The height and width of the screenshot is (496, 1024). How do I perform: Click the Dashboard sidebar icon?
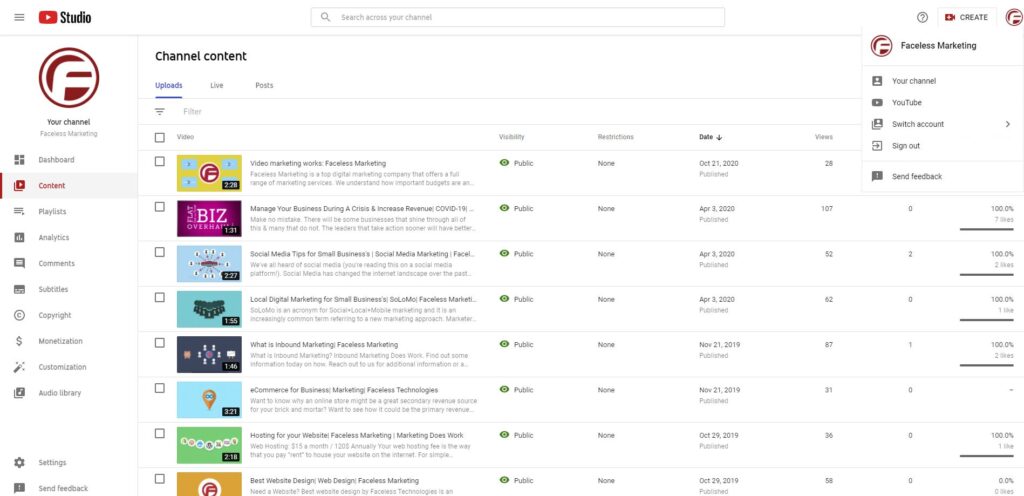click(20, 160)
